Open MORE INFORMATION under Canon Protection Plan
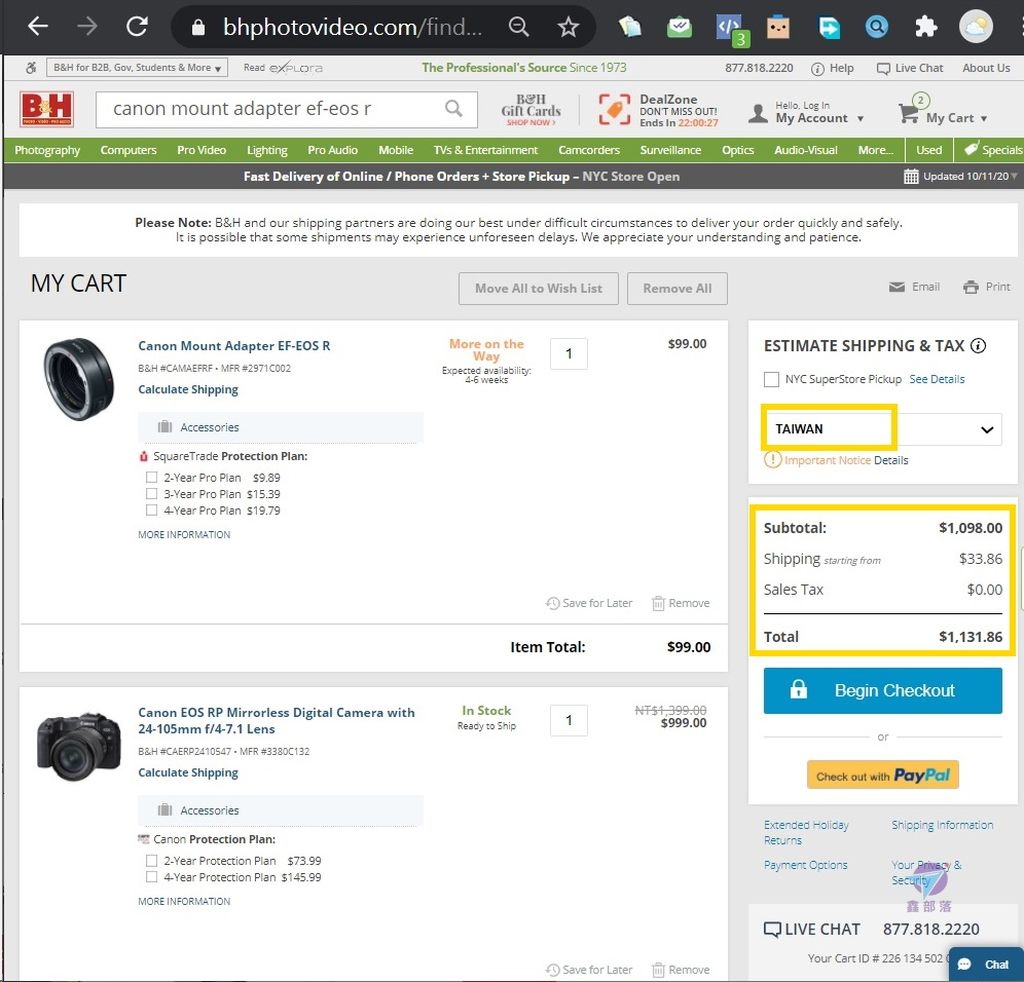The width and height of the screenshot is (1024, 982). (184, 901)
